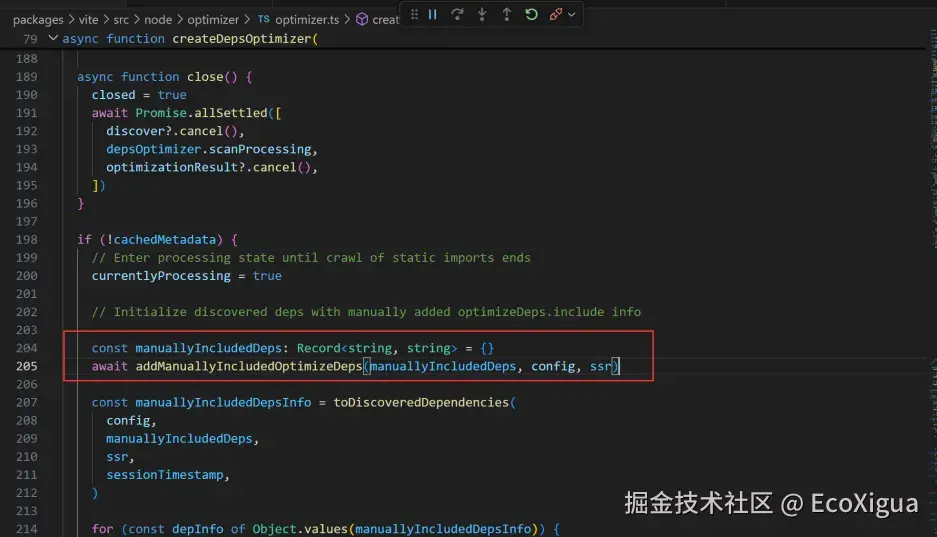The image size is (937, 537).
Task: Open the 'packages' breadcrumb segment
Action: 38,20
